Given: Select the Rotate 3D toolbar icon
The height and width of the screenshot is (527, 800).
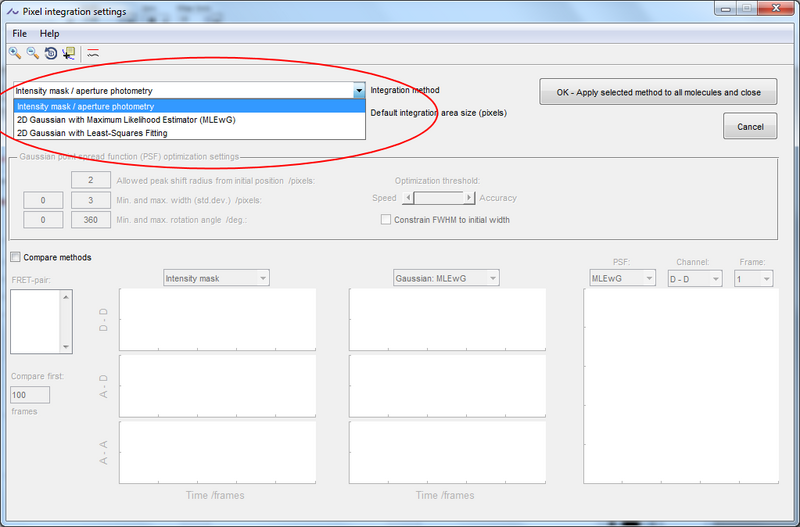Looking at the screenshot, I should [x=50, y=53].
